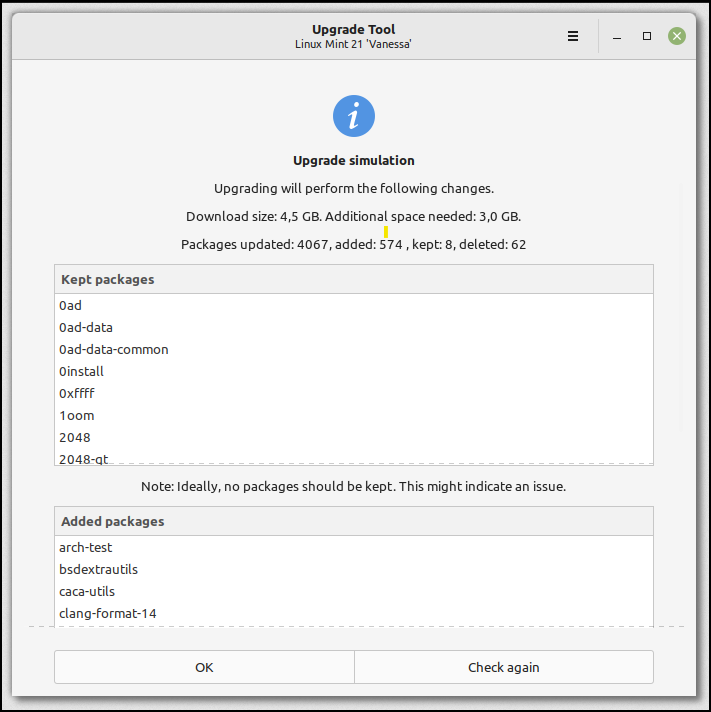Screen dimensions: 711x712
Task: Click the Upgrade simulation heading
Action: point(354,160)
